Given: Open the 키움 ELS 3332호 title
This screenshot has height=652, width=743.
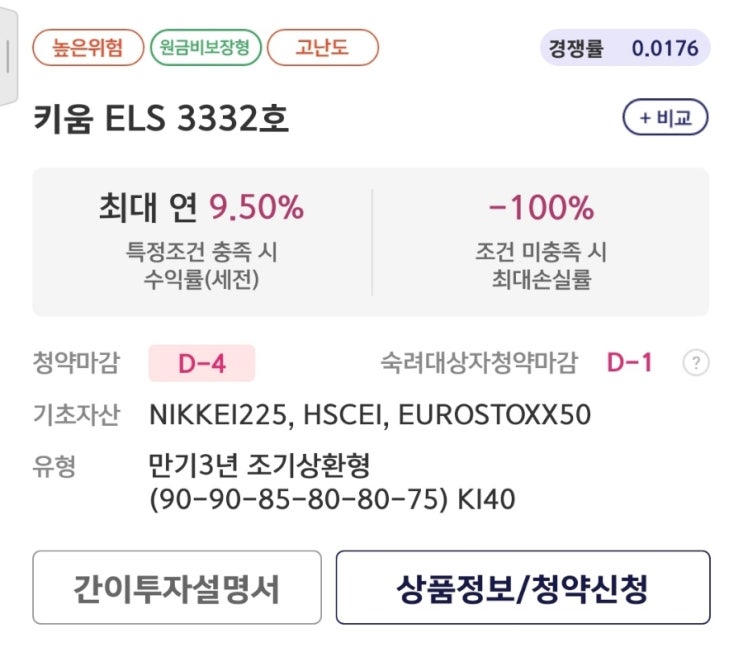Looking at the screenshot, I should point(161,119).
